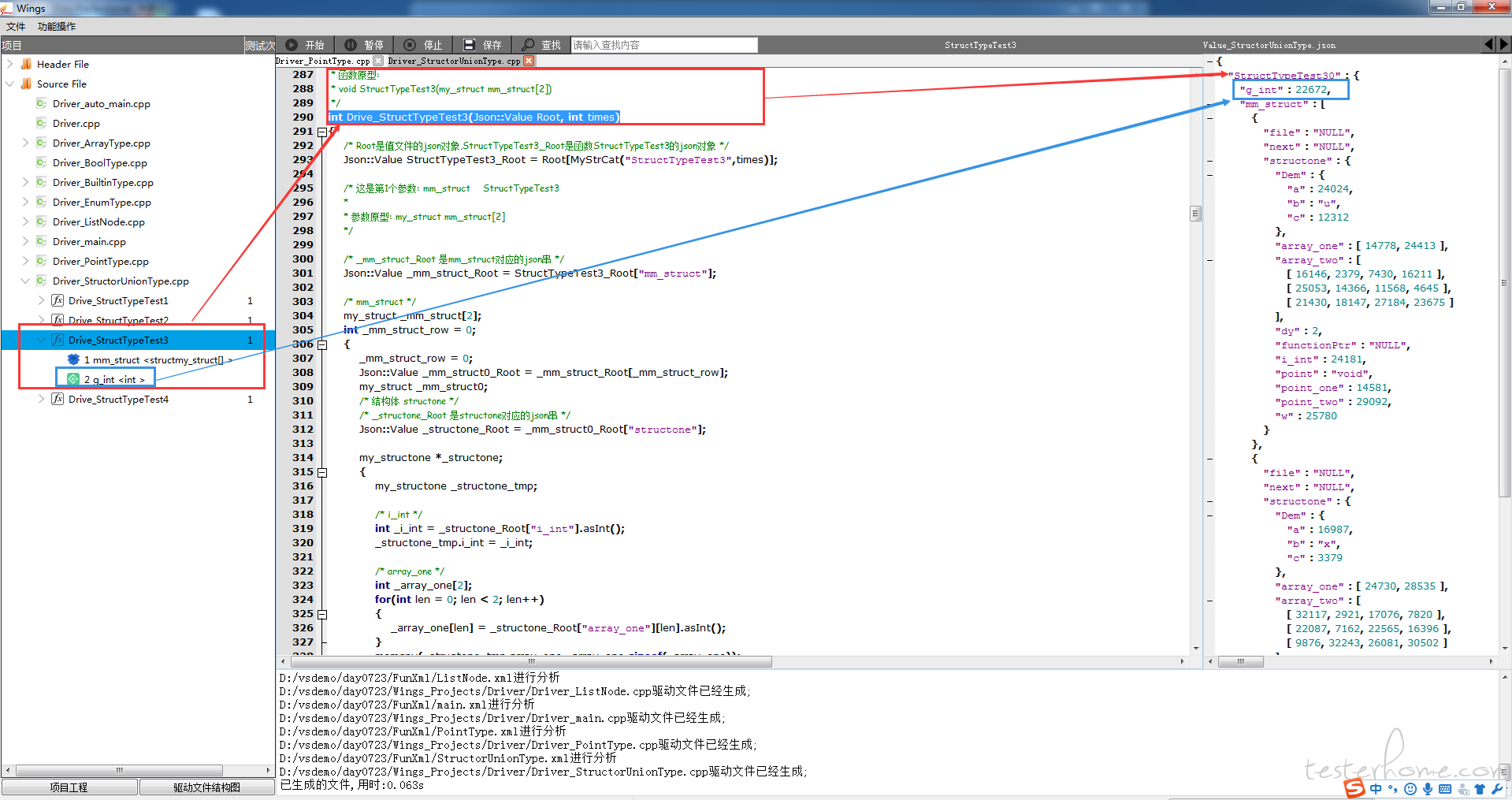1512x800 pixels.
Task: Click the code editor vertical scrollbar thumb
Action: 1195,214
